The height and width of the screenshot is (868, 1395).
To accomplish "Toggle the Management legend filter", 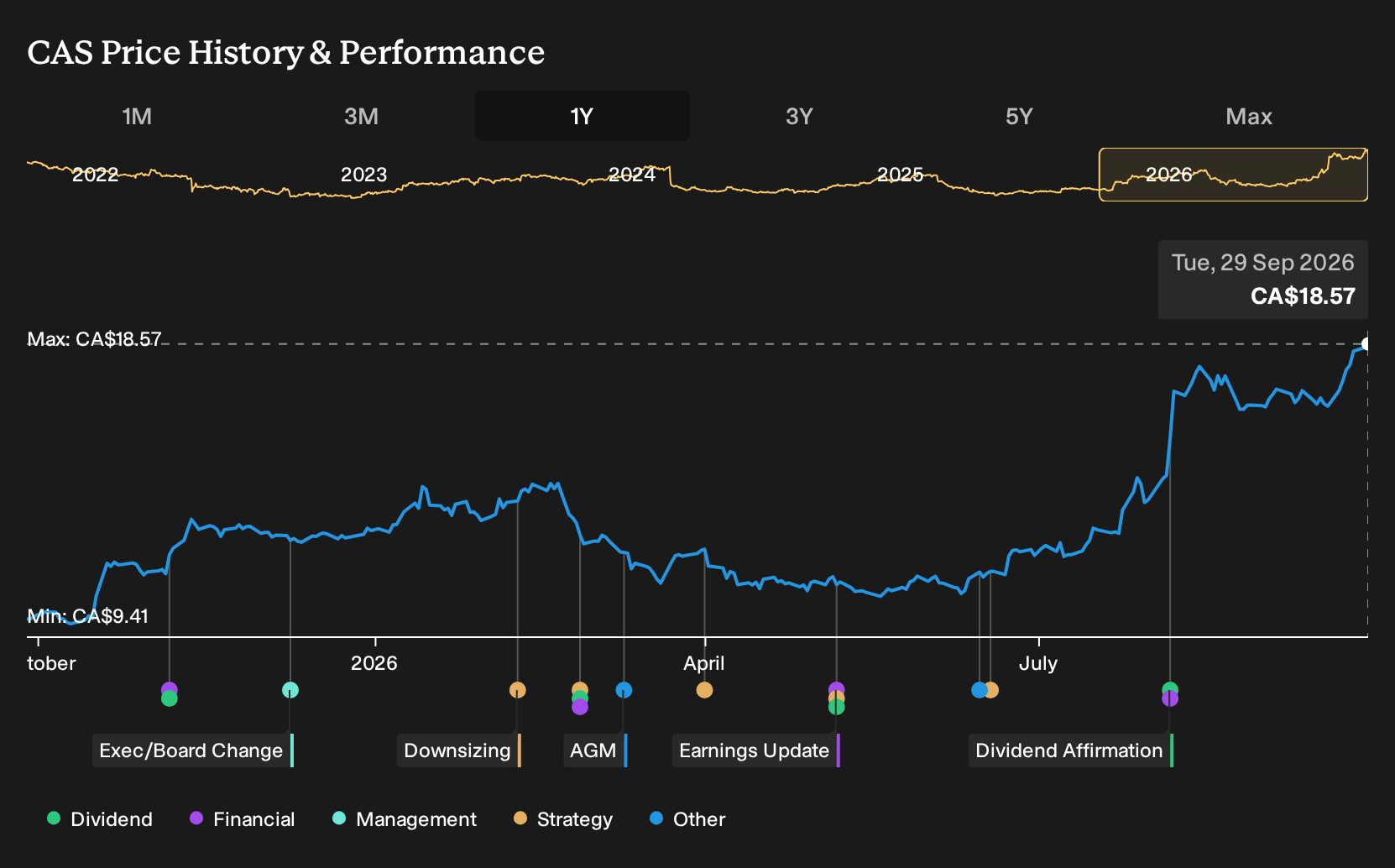I will [405, 819].
